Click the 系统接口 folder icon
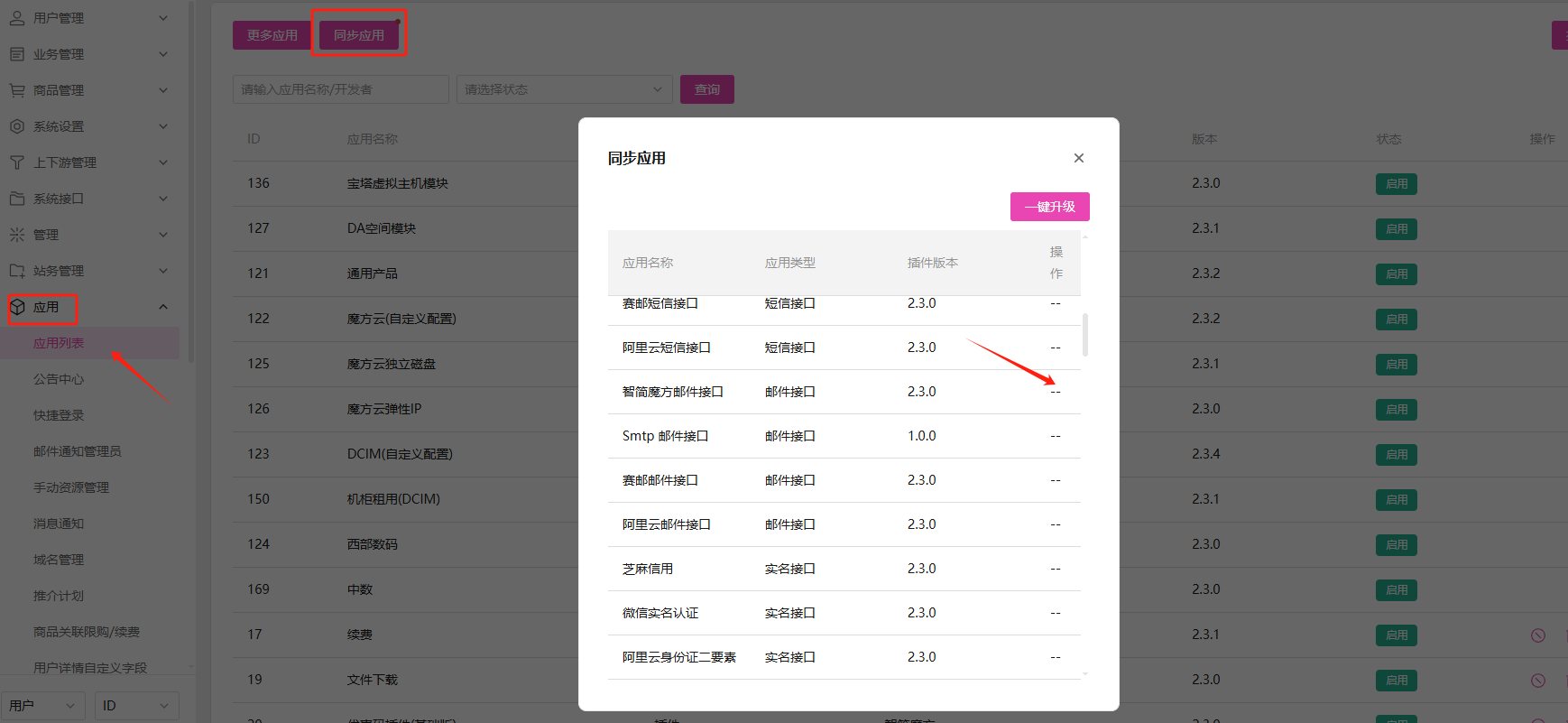This screenshot has width=1568, height=723. tap(17, 199)
